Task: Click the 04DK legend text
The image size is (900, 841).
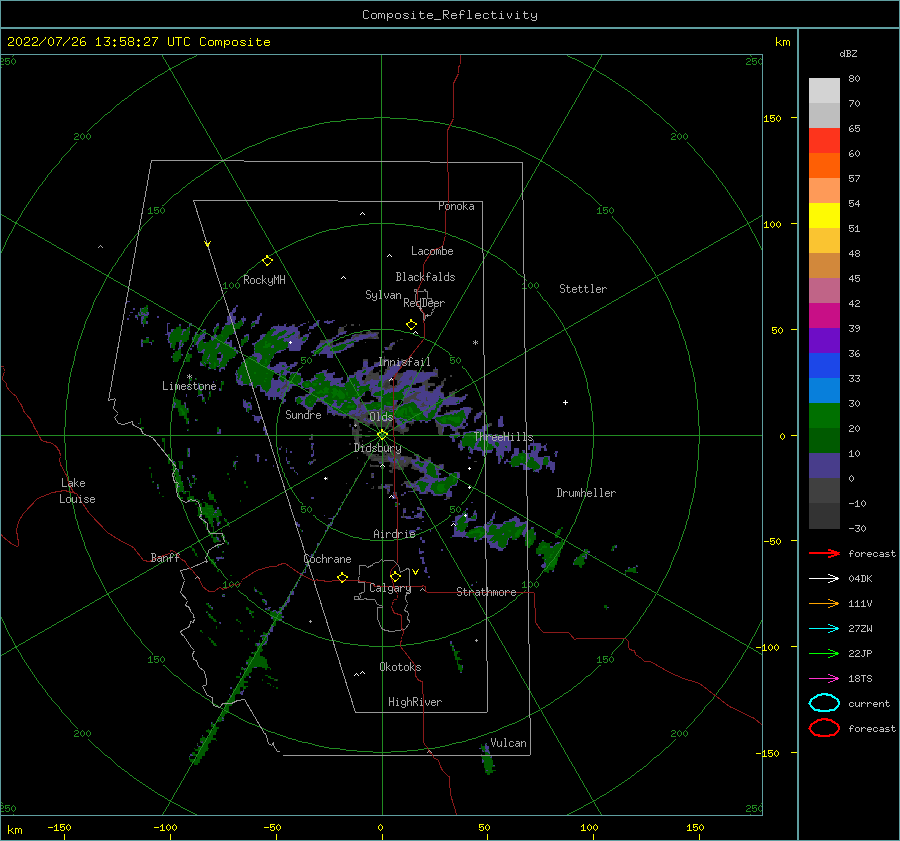Action: click(x=860, y=579)
